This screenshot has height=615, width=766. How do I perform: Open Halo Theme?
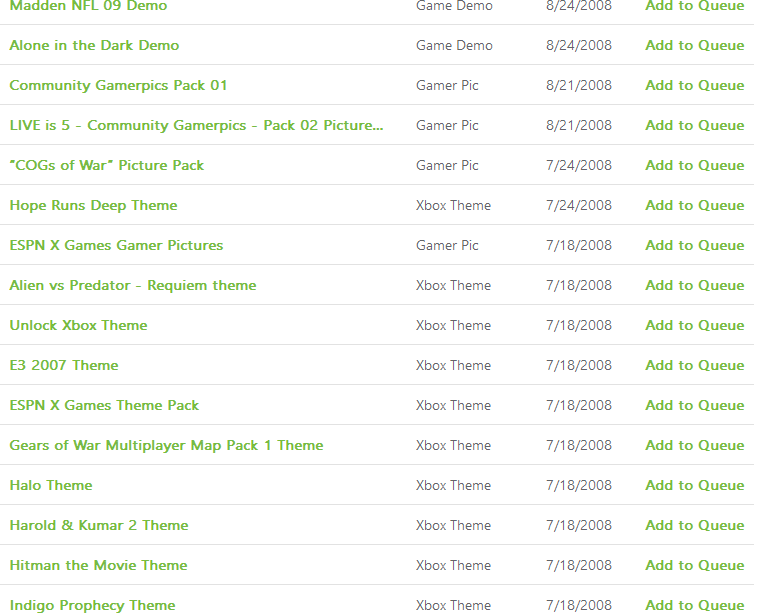tap(51, 486)
